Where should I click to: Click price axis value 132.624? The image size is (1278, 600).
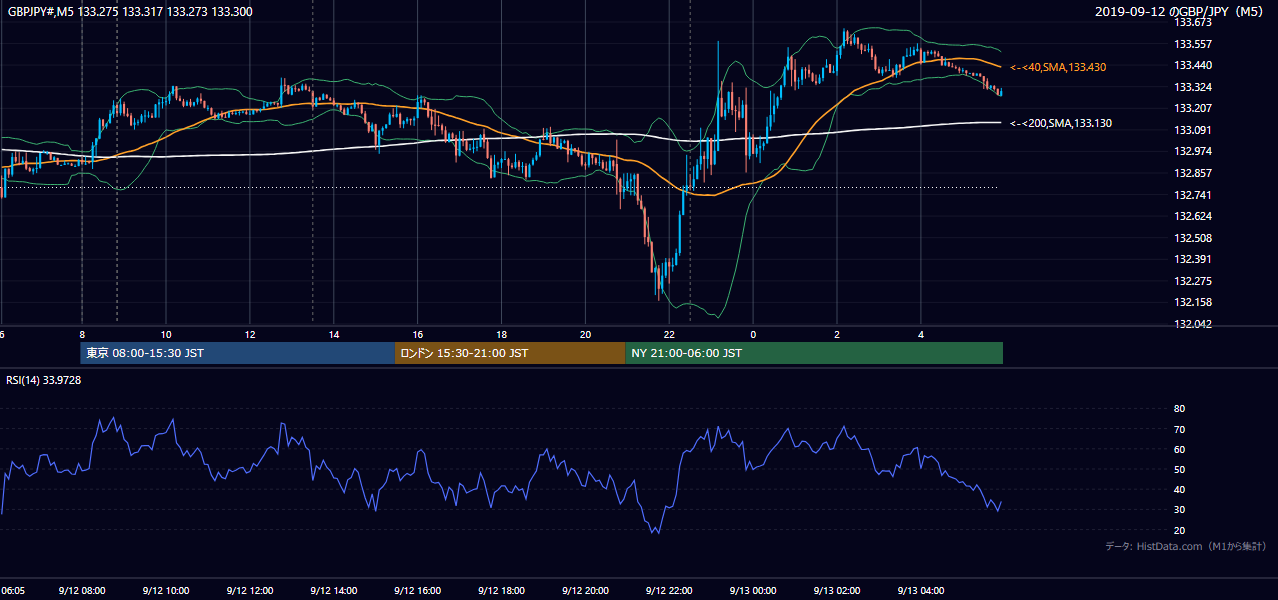[x=1192, y=216]
